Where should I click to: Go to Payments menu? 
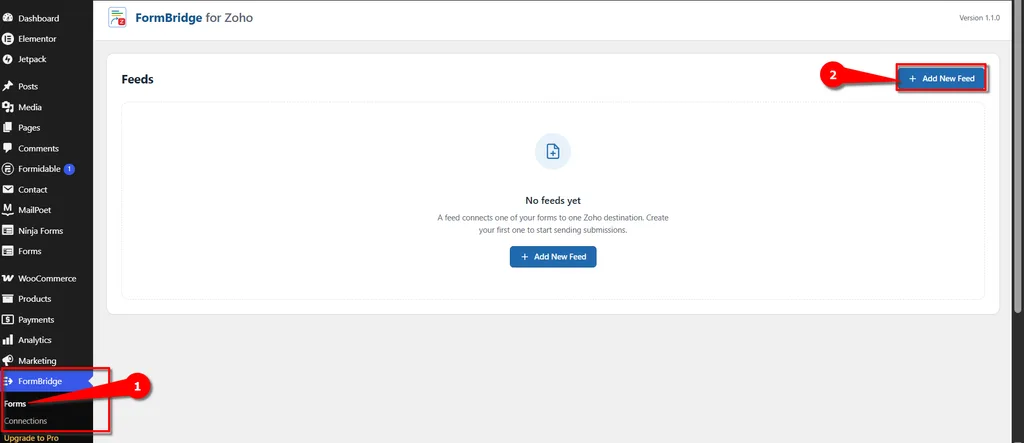pyautogui.click(x=36, y=320)
